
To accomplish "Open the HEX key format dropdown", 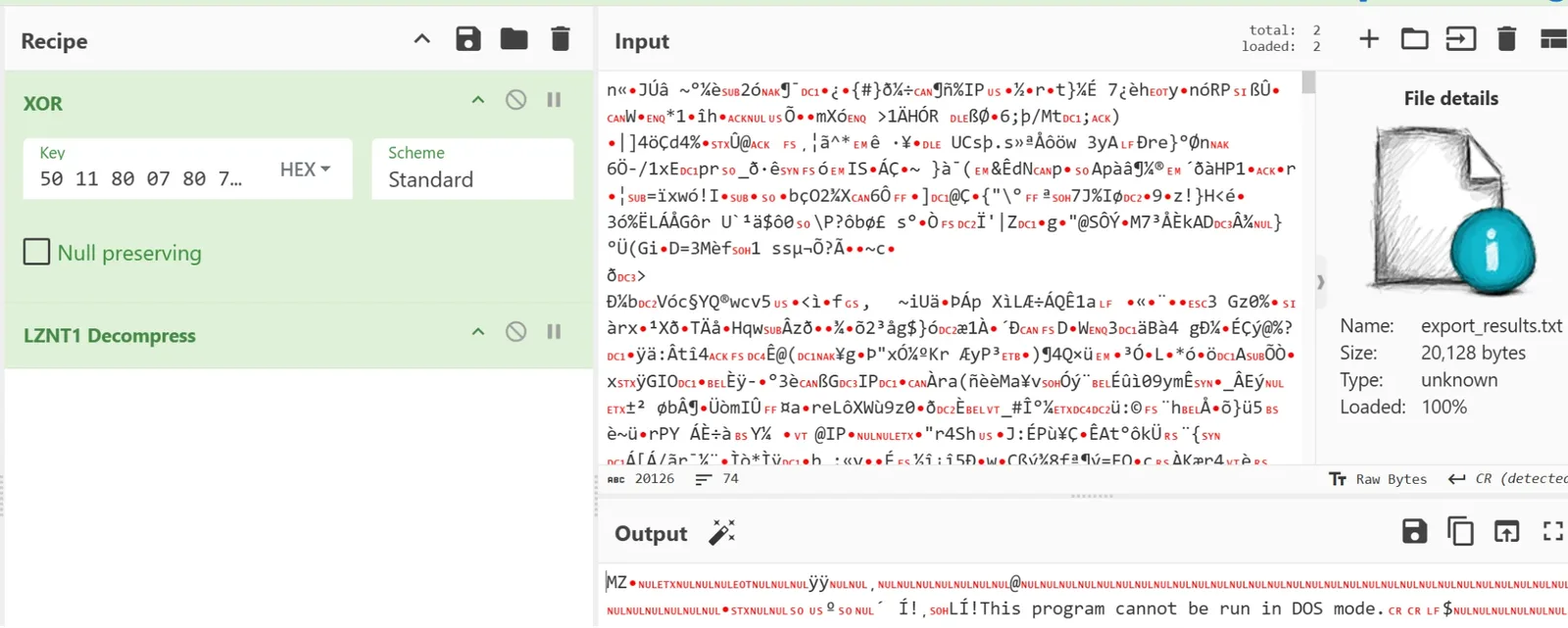I will coord(306,169).
